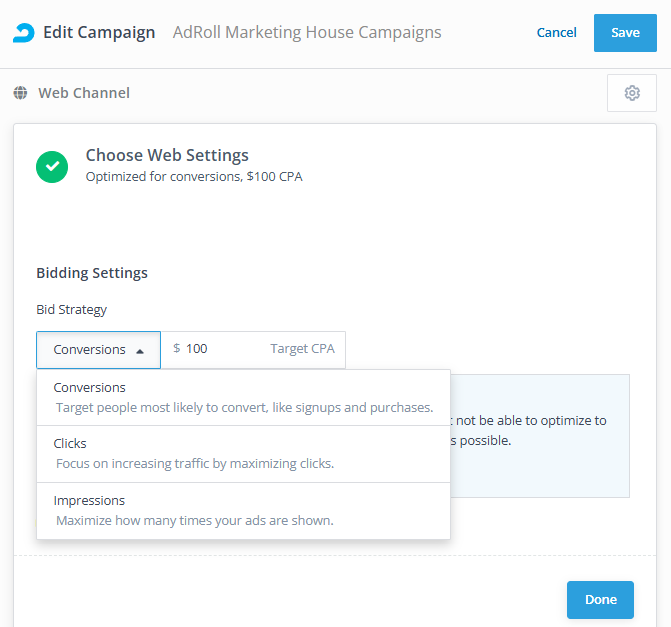The width and height of the screenshot is (671, 627).
Task: Click the Web Channel section label
Action: pyautogui.click(x=84, y=93)
